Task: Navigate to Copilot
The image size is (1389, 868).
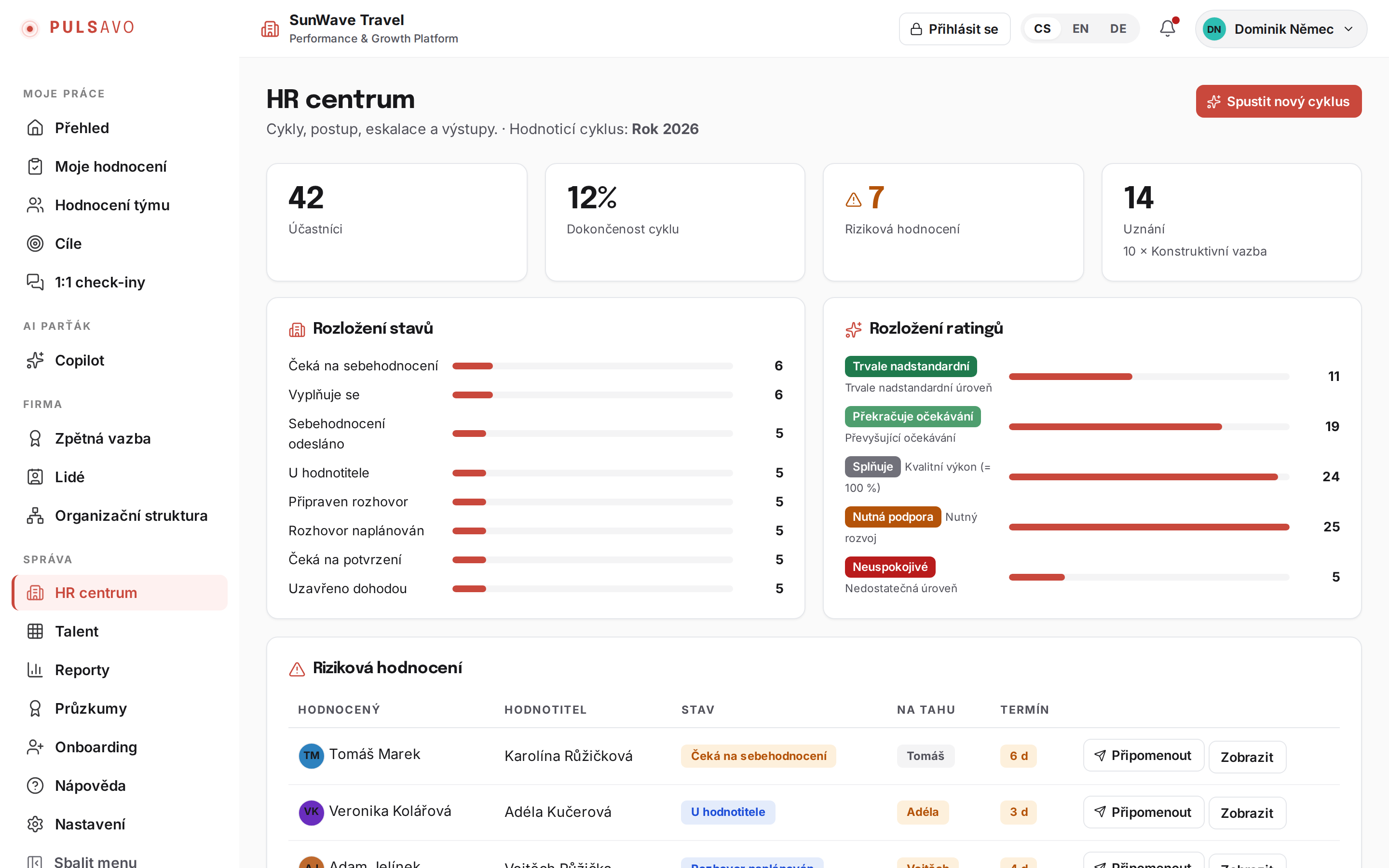Action: pos(120,360)
